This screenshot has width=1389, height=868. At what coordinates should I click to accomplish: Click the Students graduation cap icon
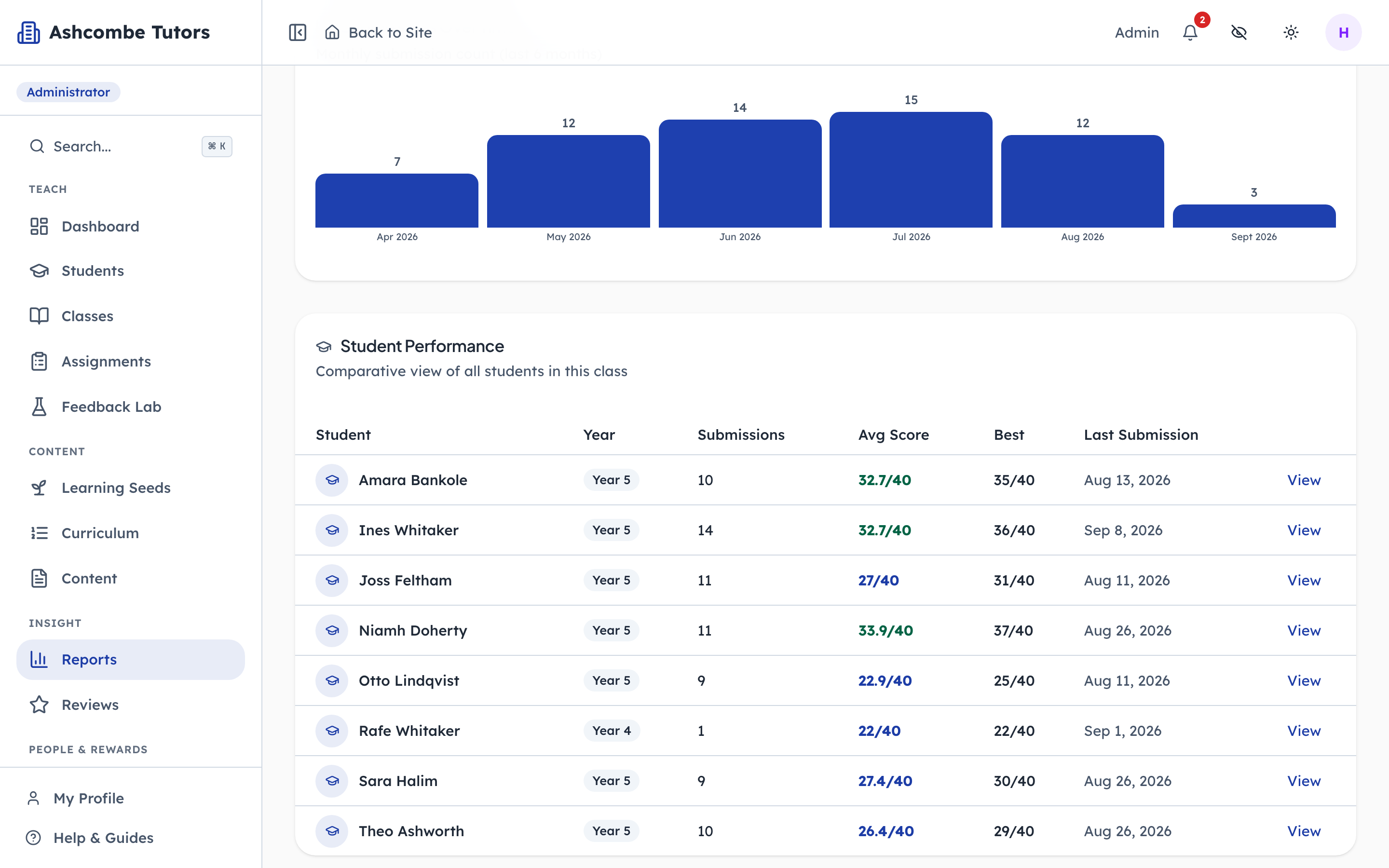(39, 271)
